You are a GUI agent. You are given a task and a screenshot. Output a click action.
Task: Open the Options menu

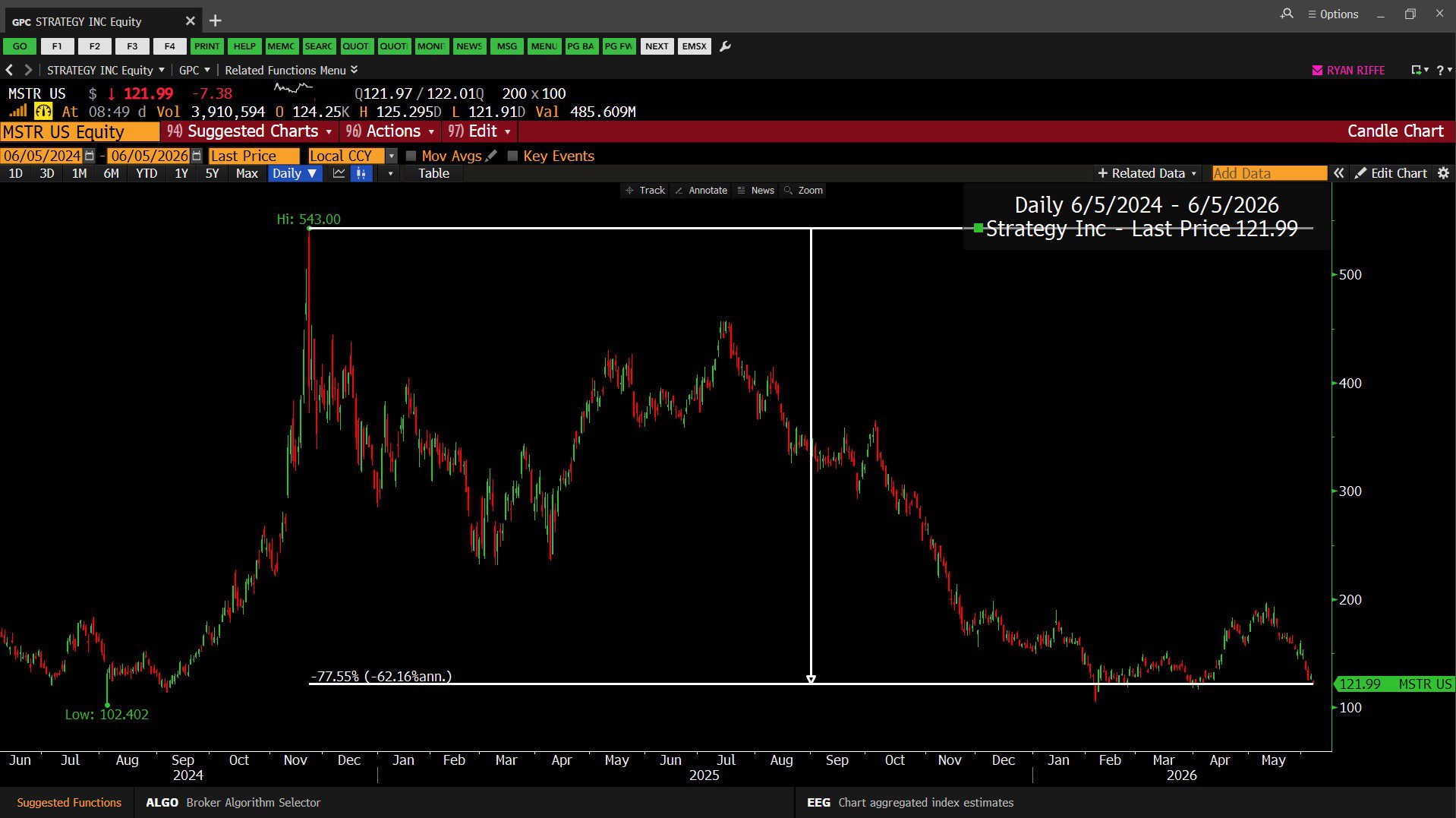click(1333, 14)
